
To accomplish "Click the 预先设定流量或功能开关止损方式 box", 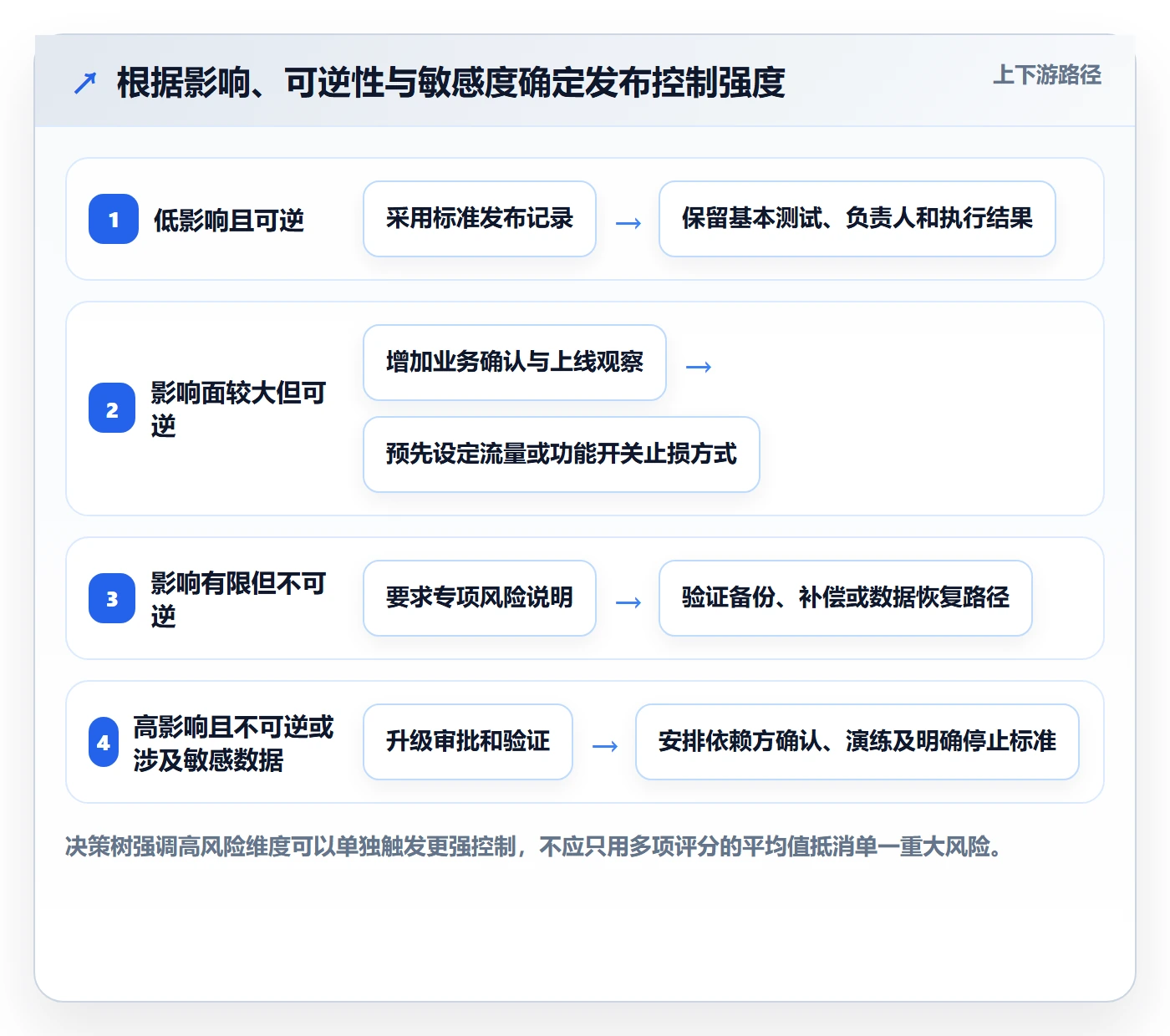I will [x=562, y=455].
